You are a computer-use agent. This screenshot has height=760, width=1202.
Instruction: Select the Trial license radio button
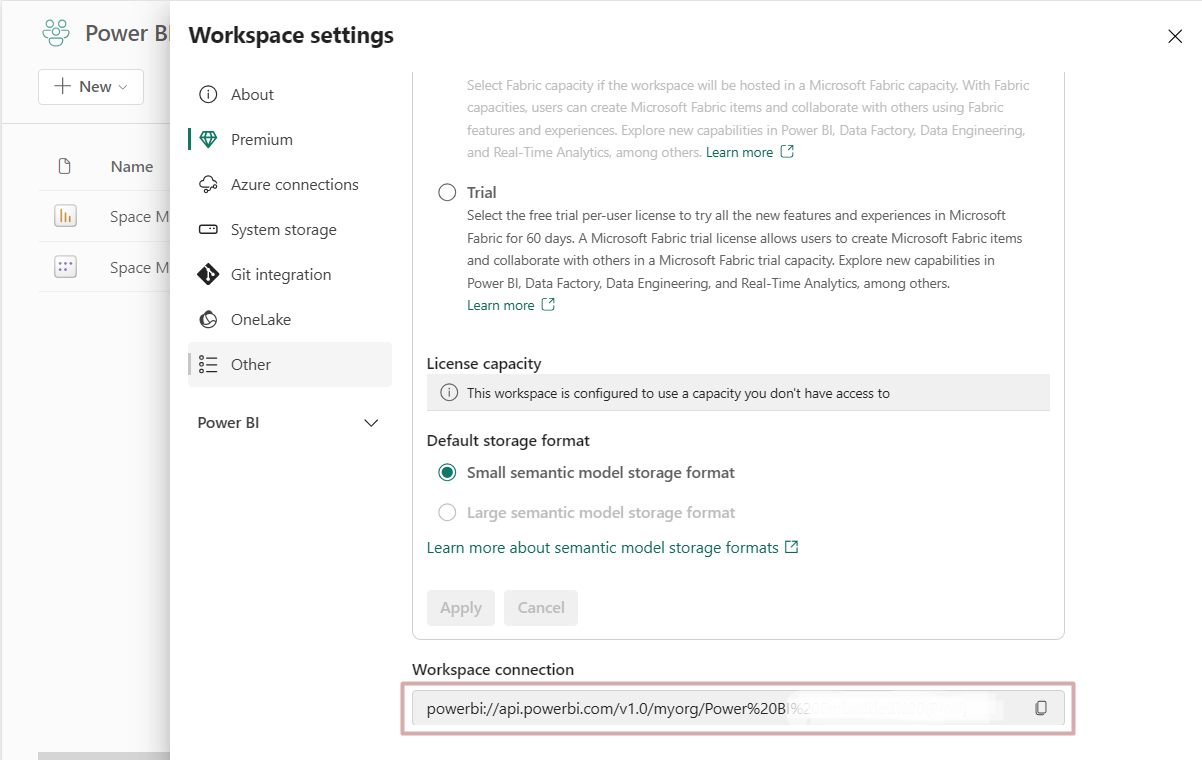[x=447, y=192]
